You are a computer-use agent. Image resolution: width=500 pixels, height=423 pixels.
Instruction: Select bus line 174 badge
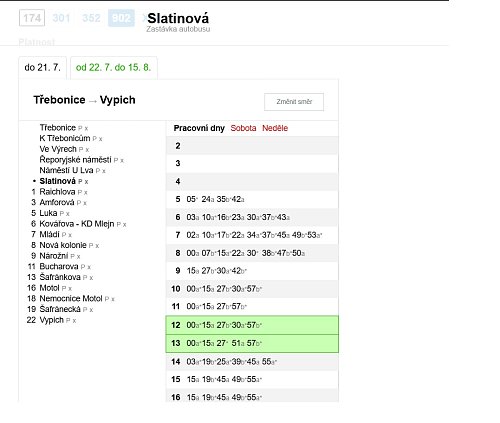(32, 18)
